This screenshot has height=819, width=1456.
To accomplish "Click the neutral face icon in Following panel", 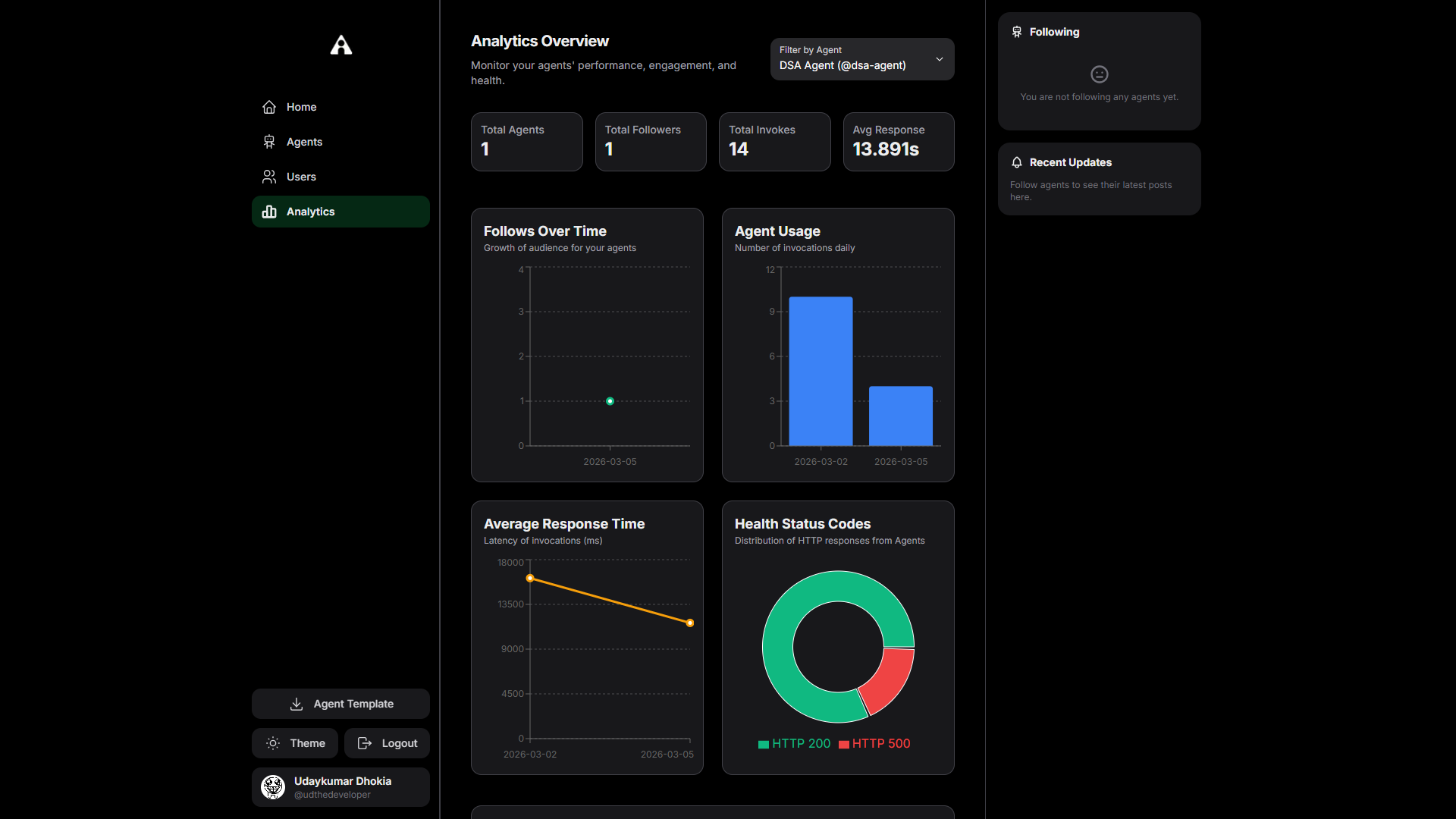I will (1099, 74).
